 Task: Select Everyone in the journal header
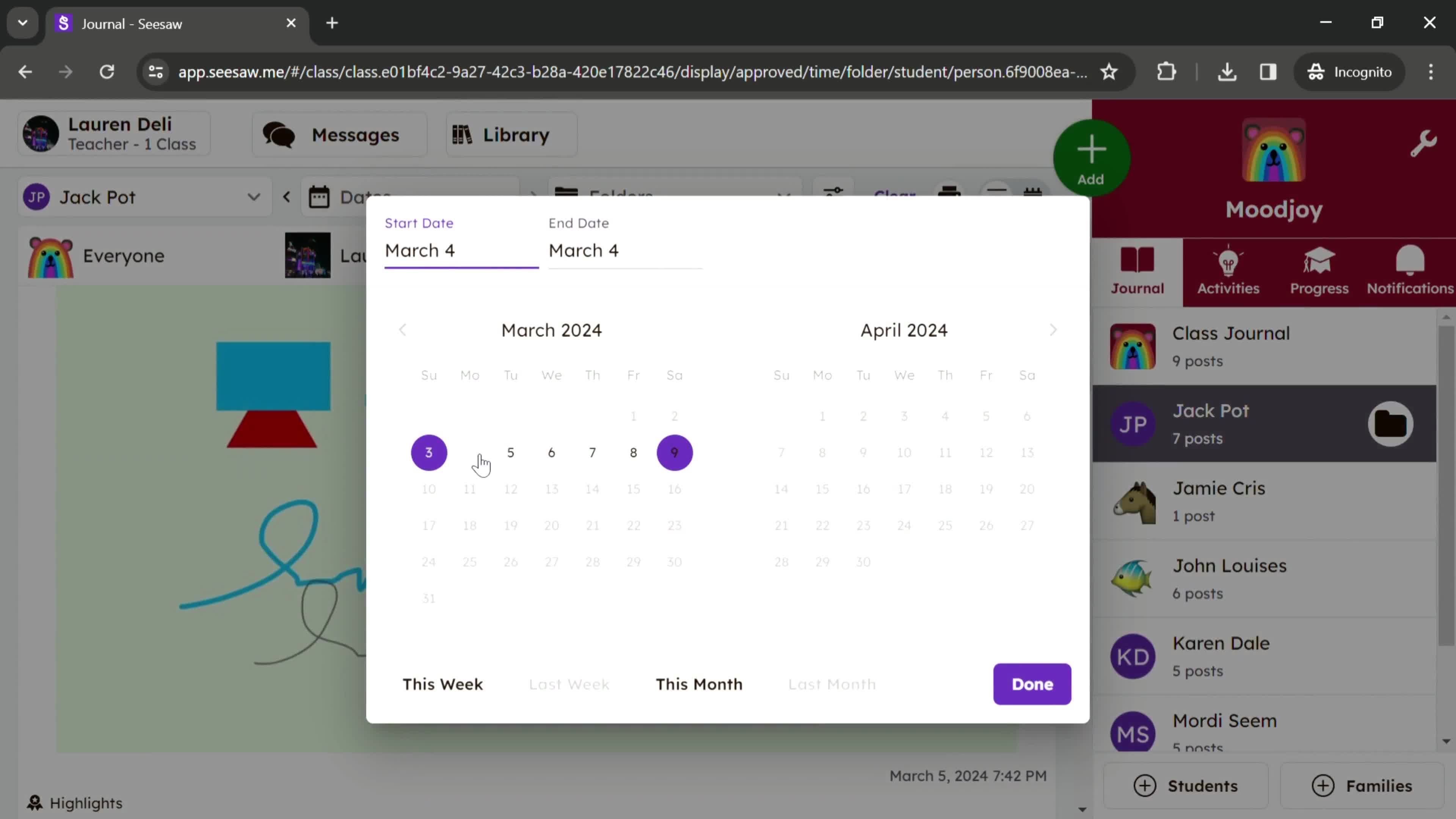[x=96, y=256]
